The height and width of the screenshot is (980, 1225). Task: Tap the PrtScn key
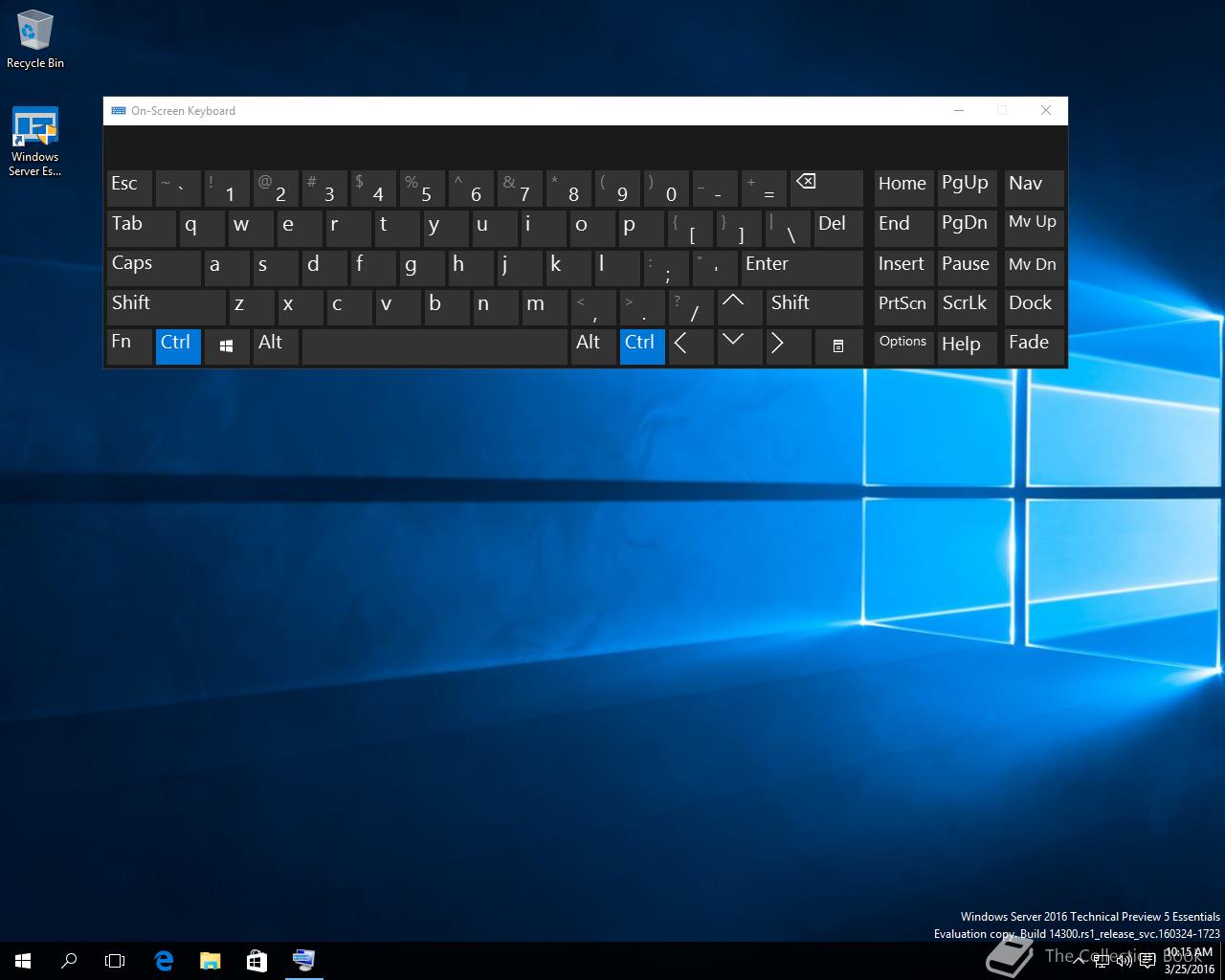coord(903,307)
